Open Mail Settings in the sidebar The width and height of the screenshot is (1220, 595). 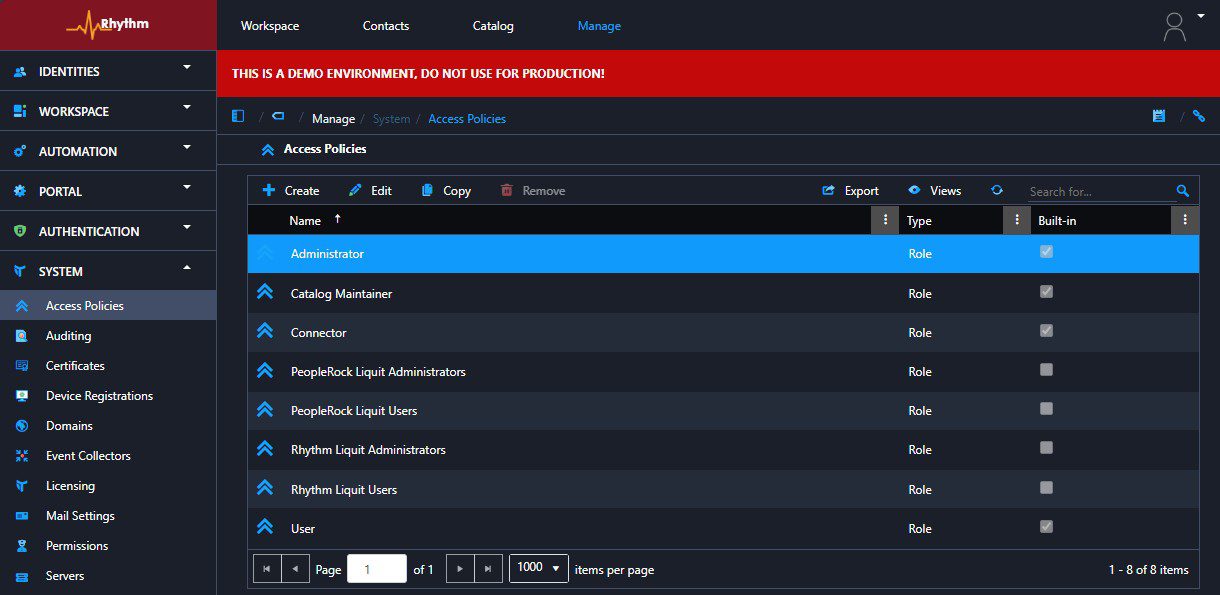pos(80,516)
